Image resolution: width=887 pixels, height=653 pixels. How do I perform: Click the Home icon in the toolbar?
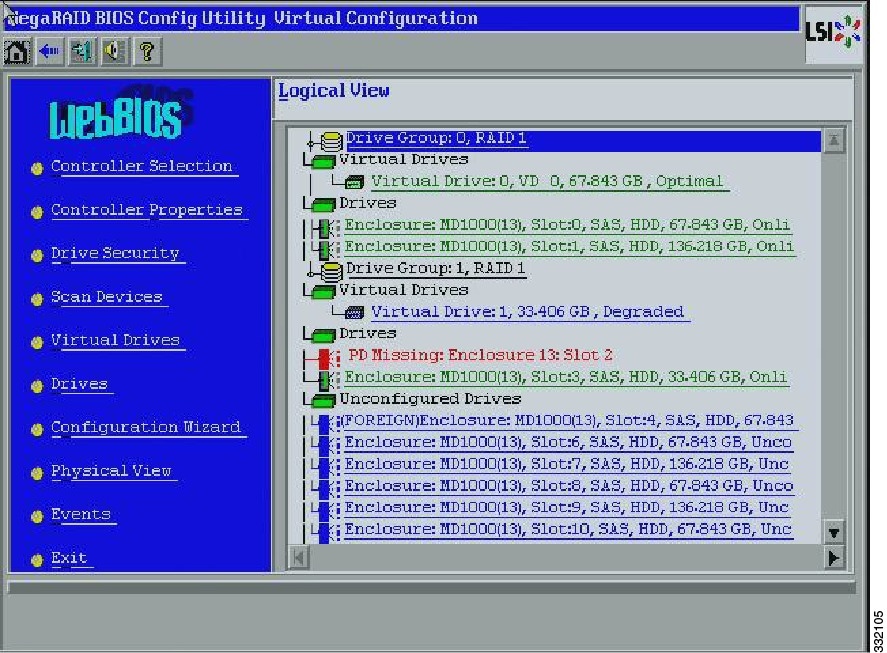[x=18, y=50]
